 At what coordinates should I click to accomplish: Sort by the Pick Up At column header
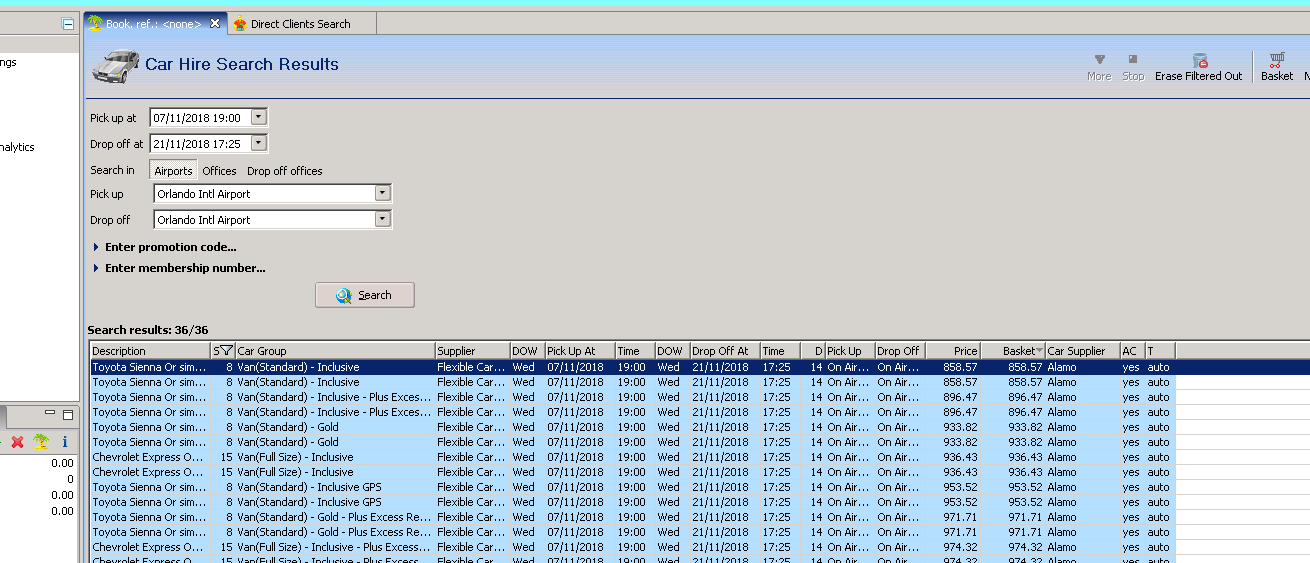580,351
